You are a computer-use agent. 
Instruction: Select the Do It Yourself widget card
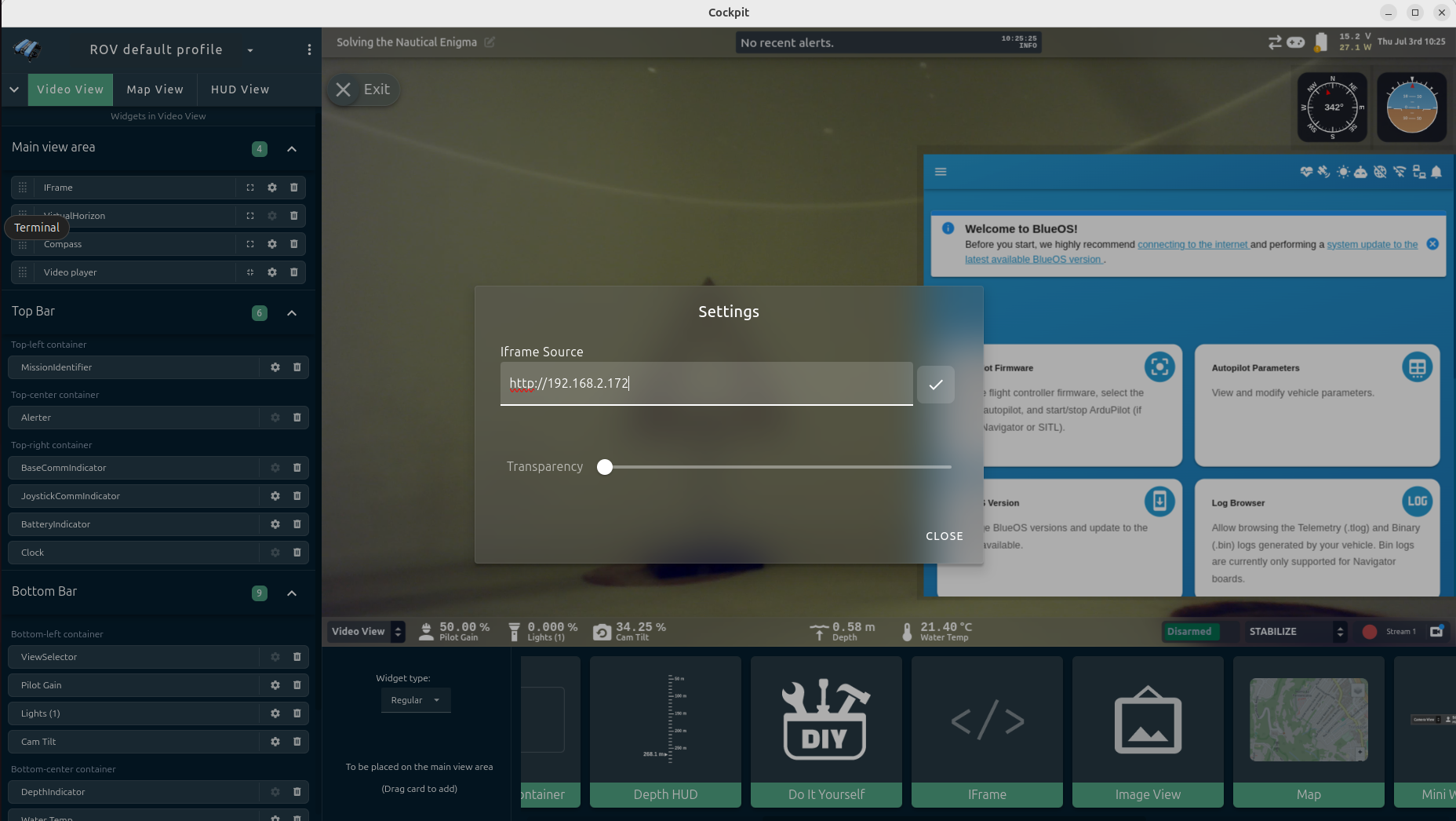point(826,732)
